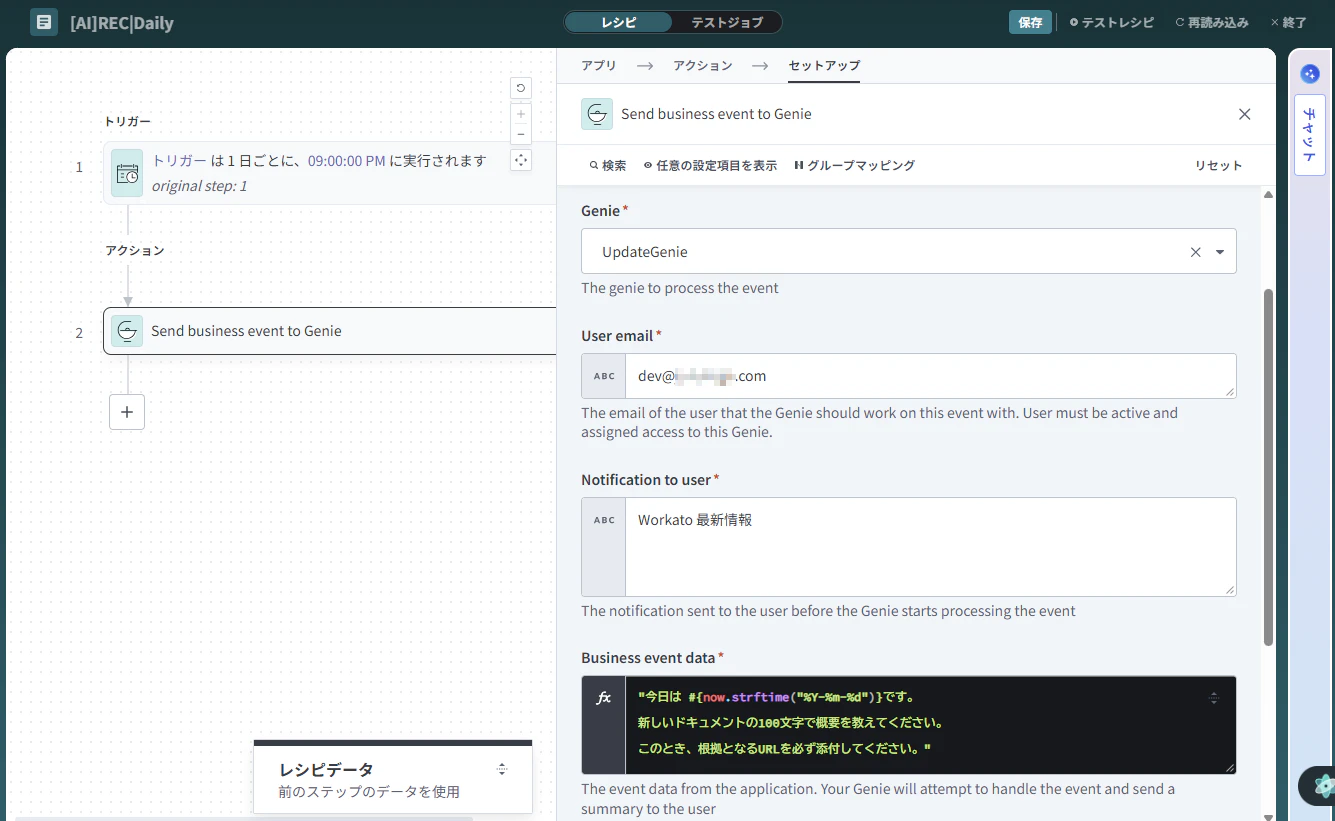Go to the アクション step in the breadcrumb
This screenshot has width=1335, height=821.
(703, 65)
